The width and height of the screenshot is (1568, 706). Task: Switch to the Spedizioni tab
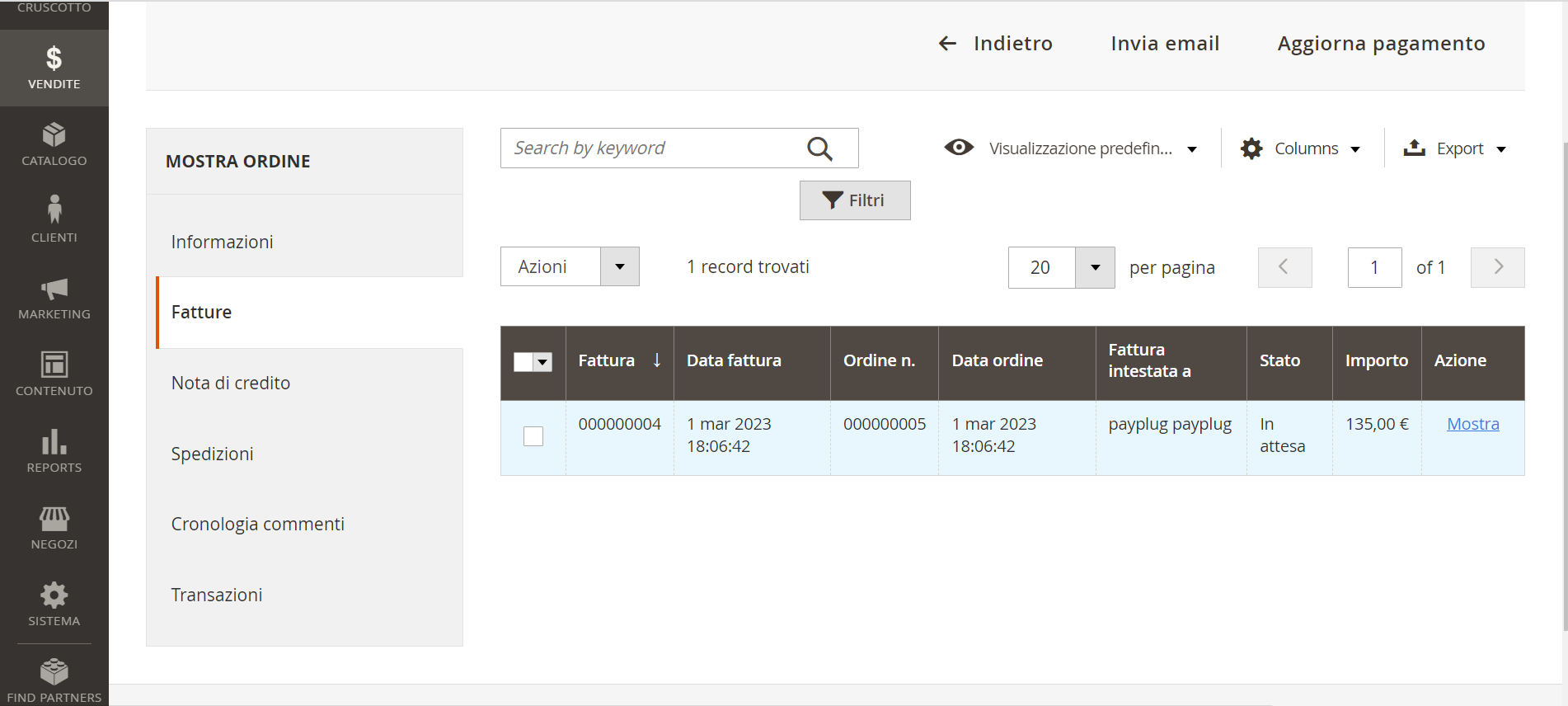pos(212,454)
